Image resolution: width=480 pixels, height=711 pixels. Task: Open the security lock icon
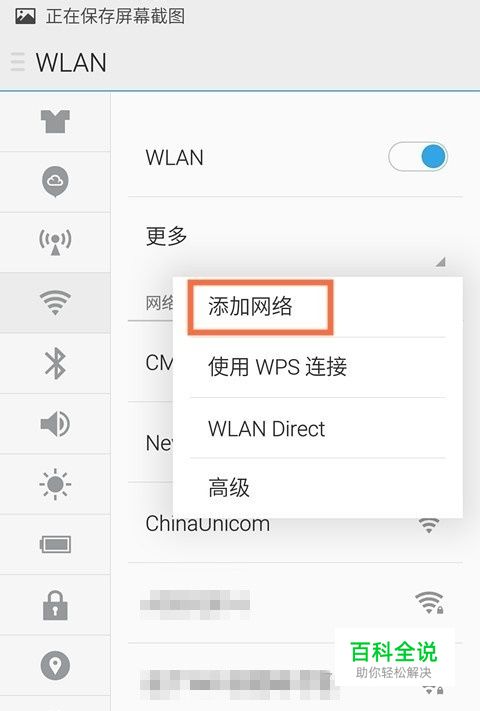(55, 605)
